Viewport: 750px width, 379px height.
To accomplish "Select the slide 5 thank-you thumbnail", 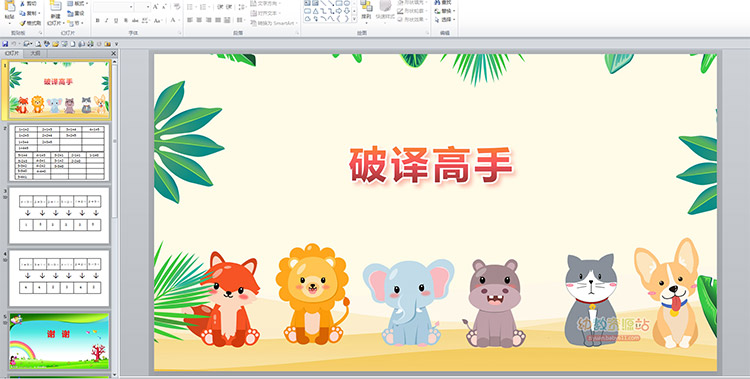I will (x=59, y=341).
